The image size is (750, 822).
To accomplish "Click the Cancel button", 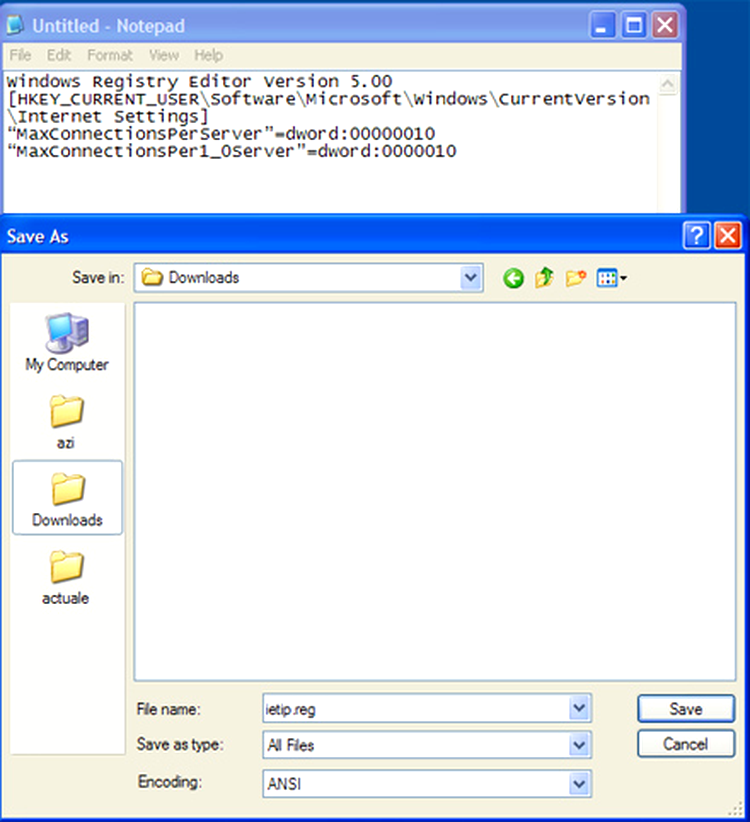I will (686, 744).
